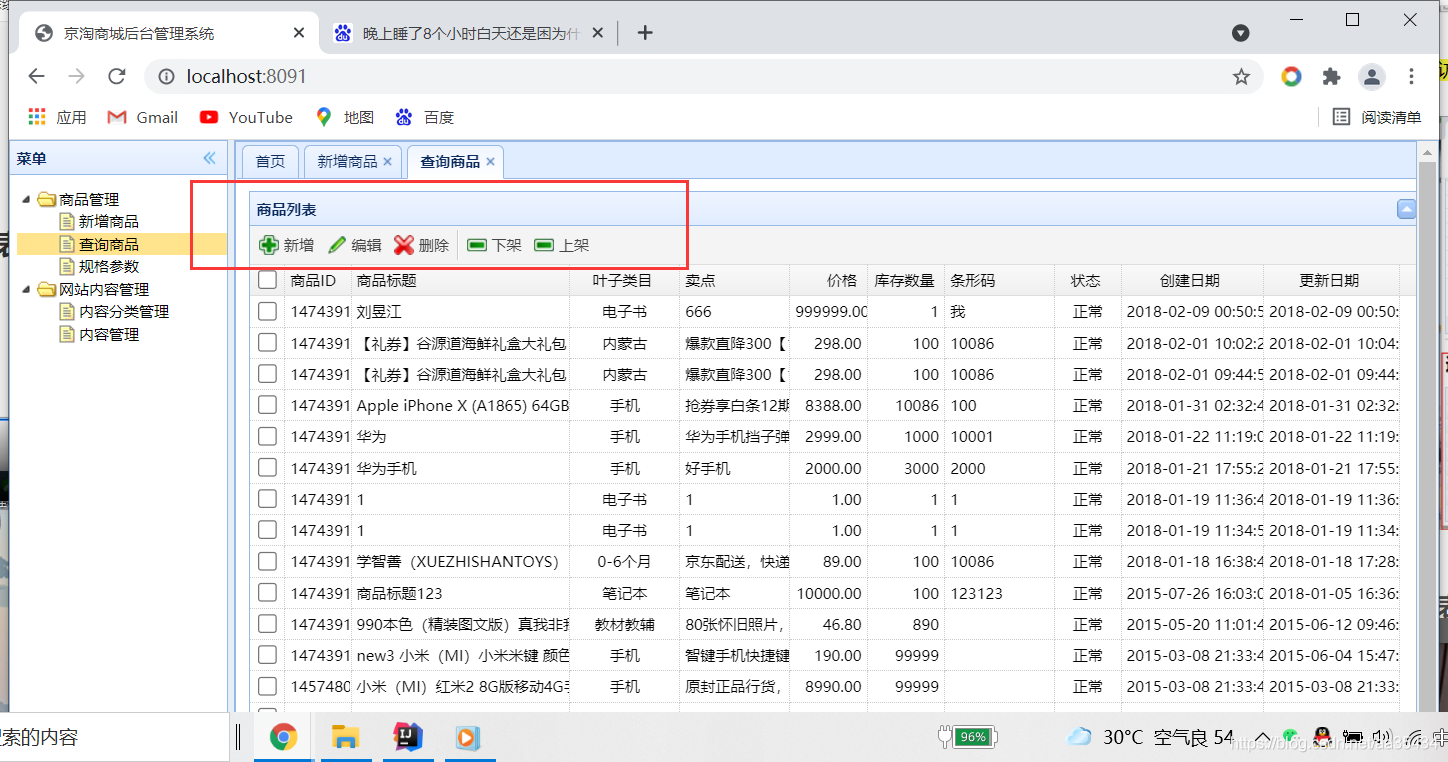Viewport: 1448px width, 762px height.
Task: Reload the page with refresh icon
Action: point(117,76)
